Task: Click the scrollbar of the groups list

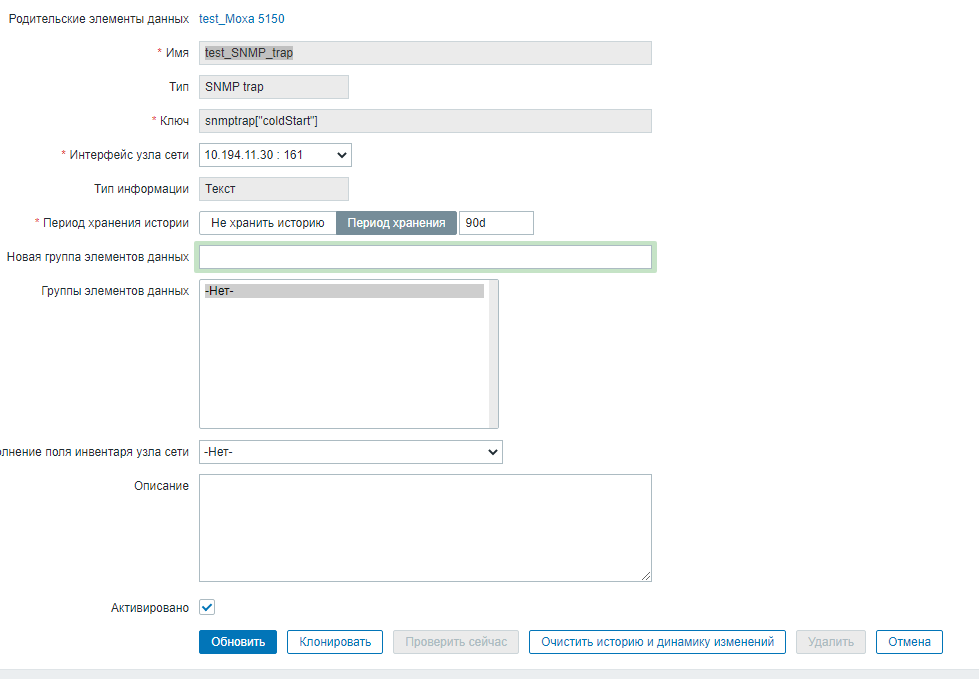Action: tap(493, 353)
